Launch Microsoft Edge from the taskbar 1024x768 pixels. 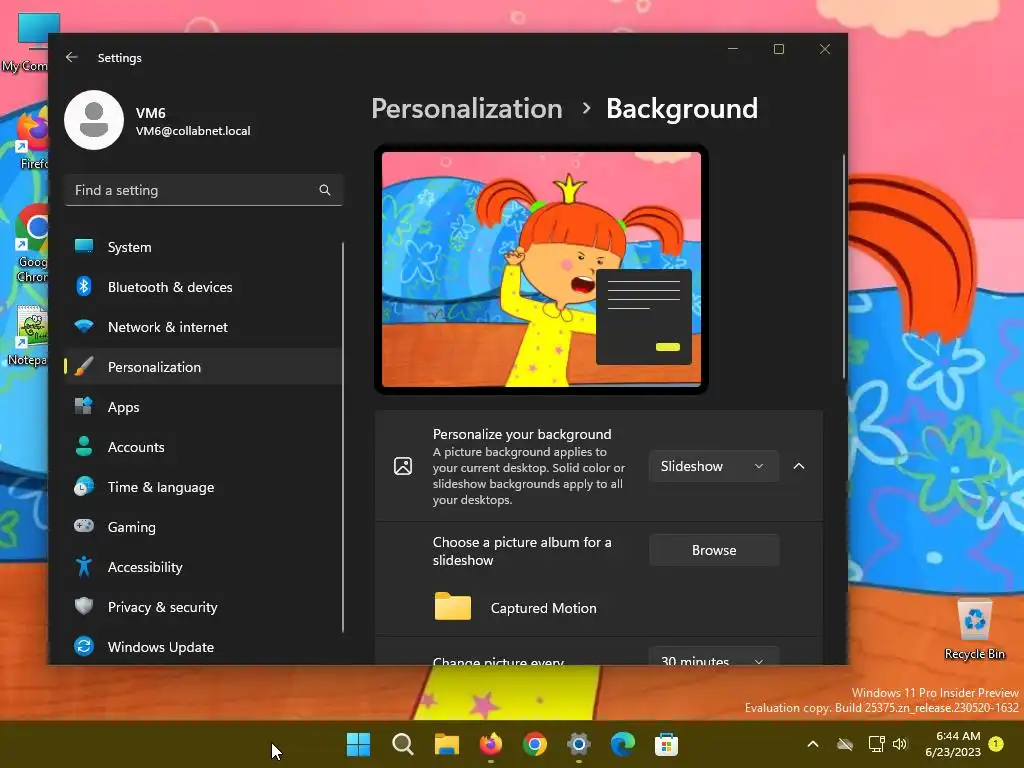622,744
